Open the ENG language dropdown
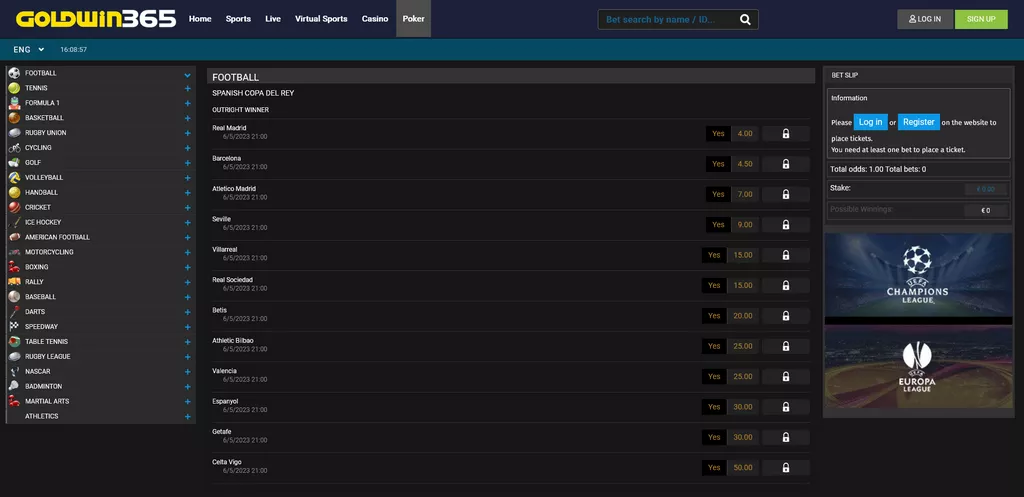 (x=29, y=50)
